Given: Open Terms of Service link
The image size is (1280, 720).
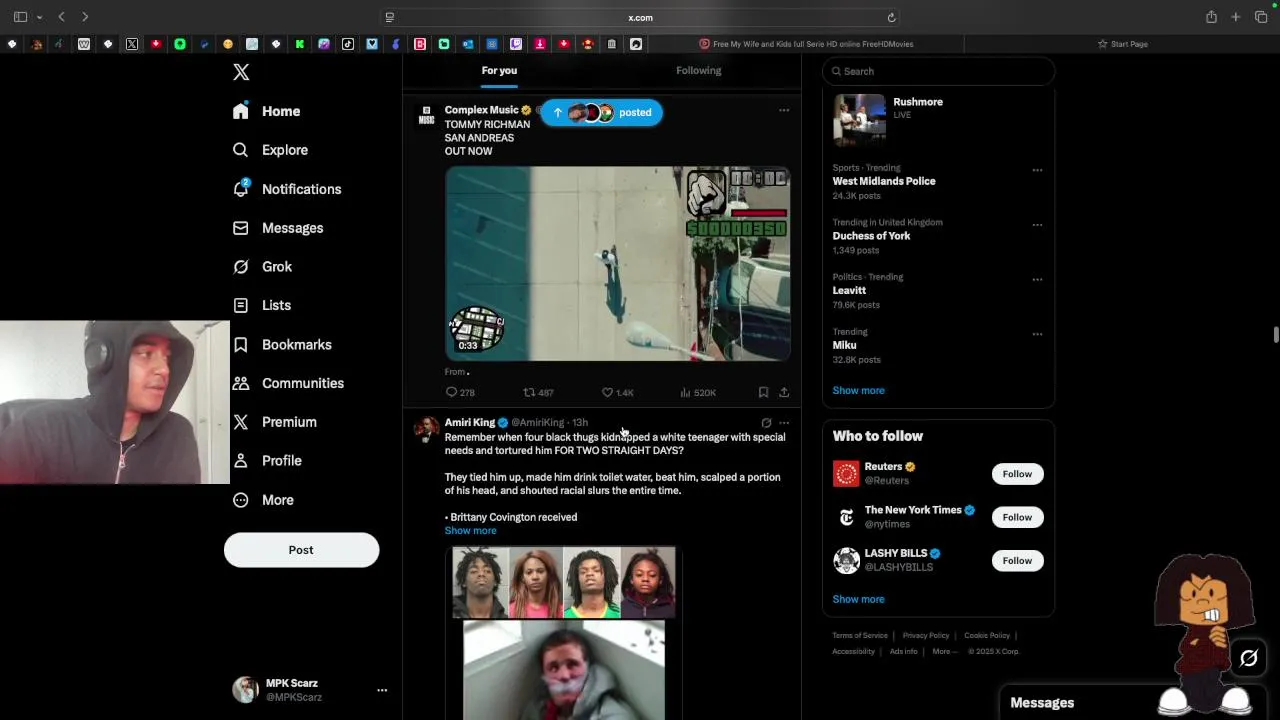Looking at the screenshot, I should (x=860, y=636).
